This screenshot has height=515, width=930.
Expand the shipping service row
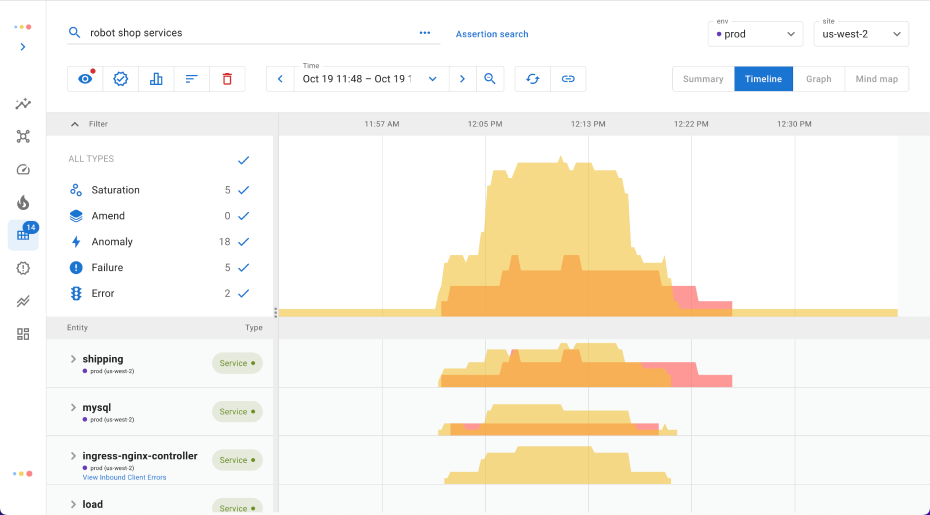73,359
